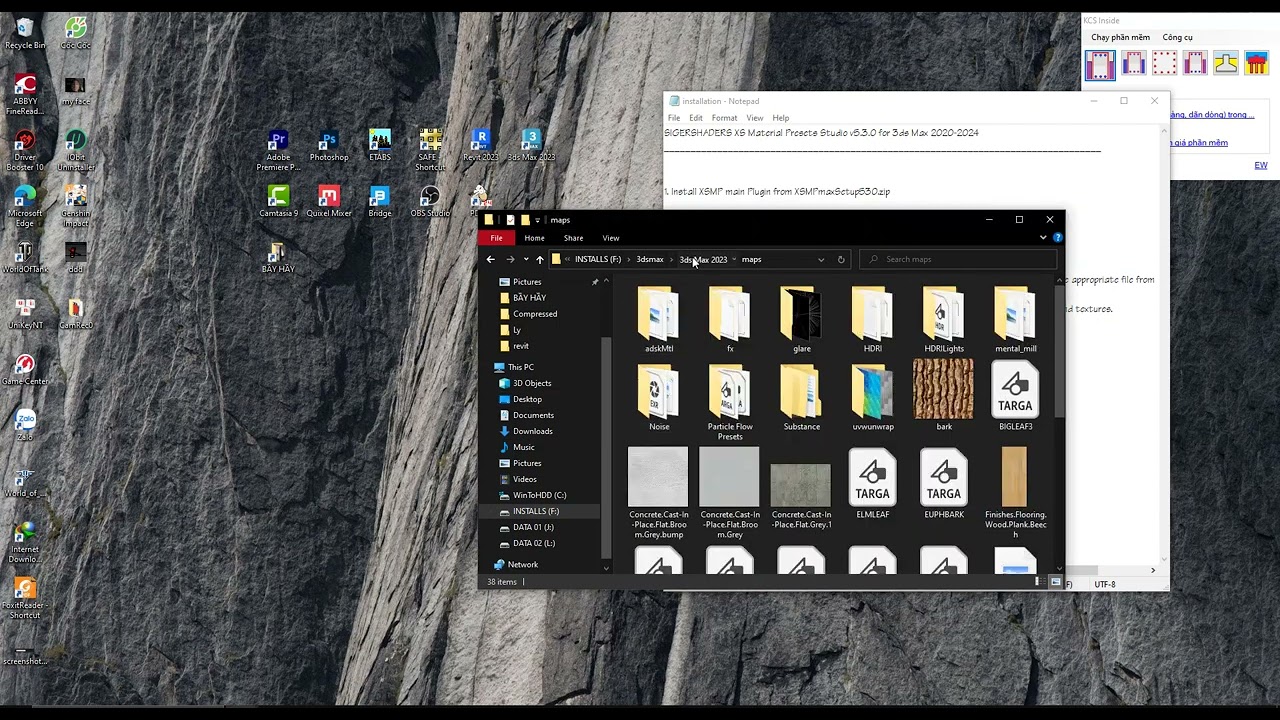Open Notepad Help menu
Viewport: 1280px width, 720px height.
780,118
